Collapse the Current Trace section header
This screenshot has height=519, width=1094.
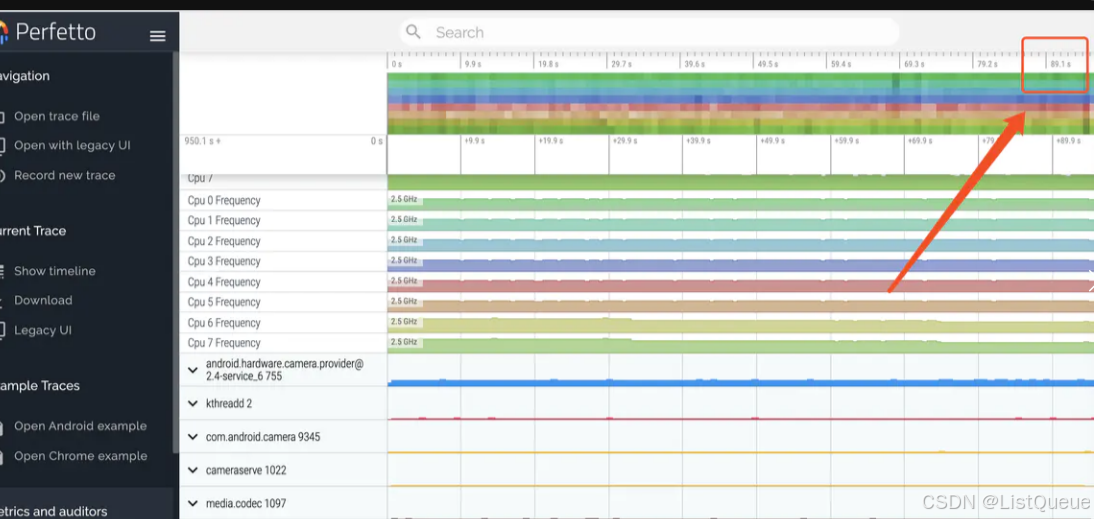tap(33, 231)
